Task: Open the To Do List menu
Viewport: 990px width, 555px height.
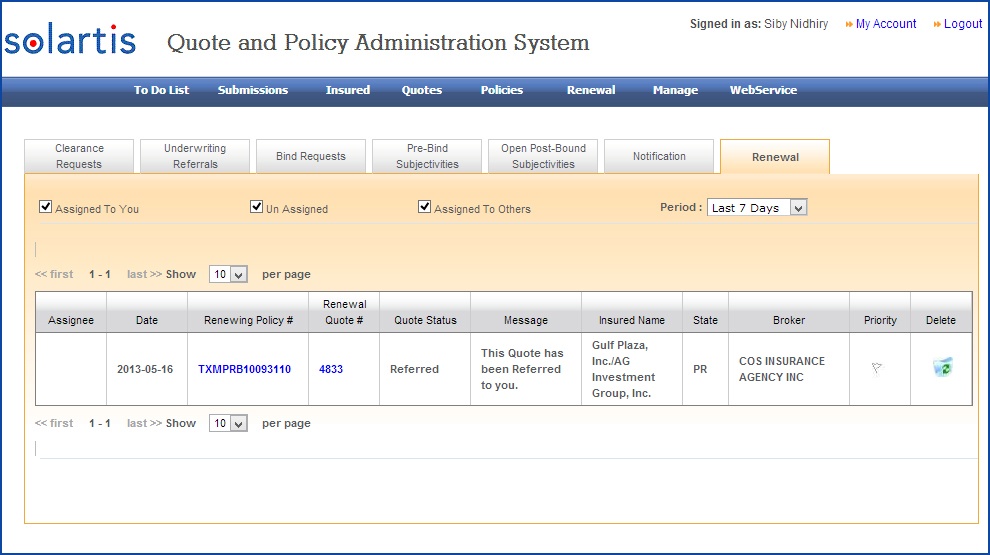Action: click(161, 90)
